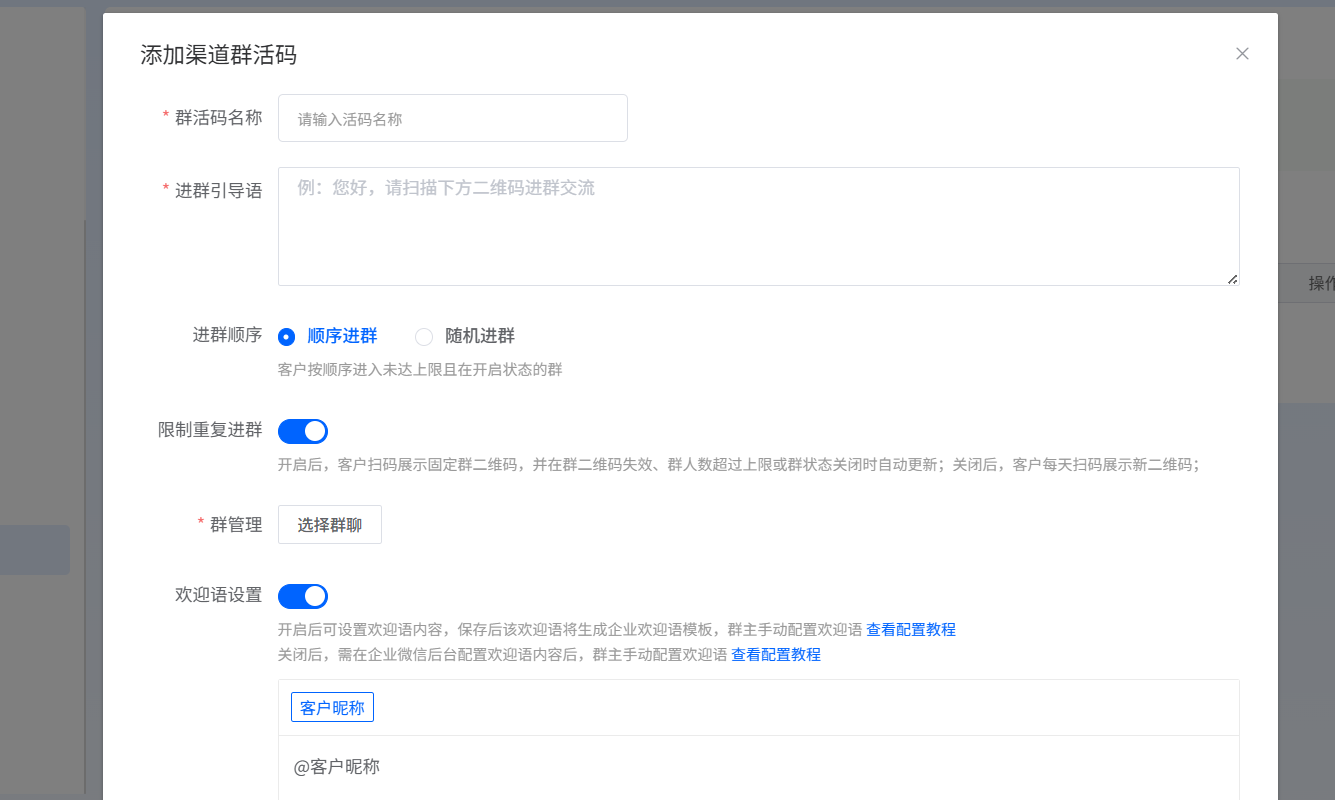Disable the 欢迎语设置 switch
Screen dimensions: 1335x800
pos(303,596)
